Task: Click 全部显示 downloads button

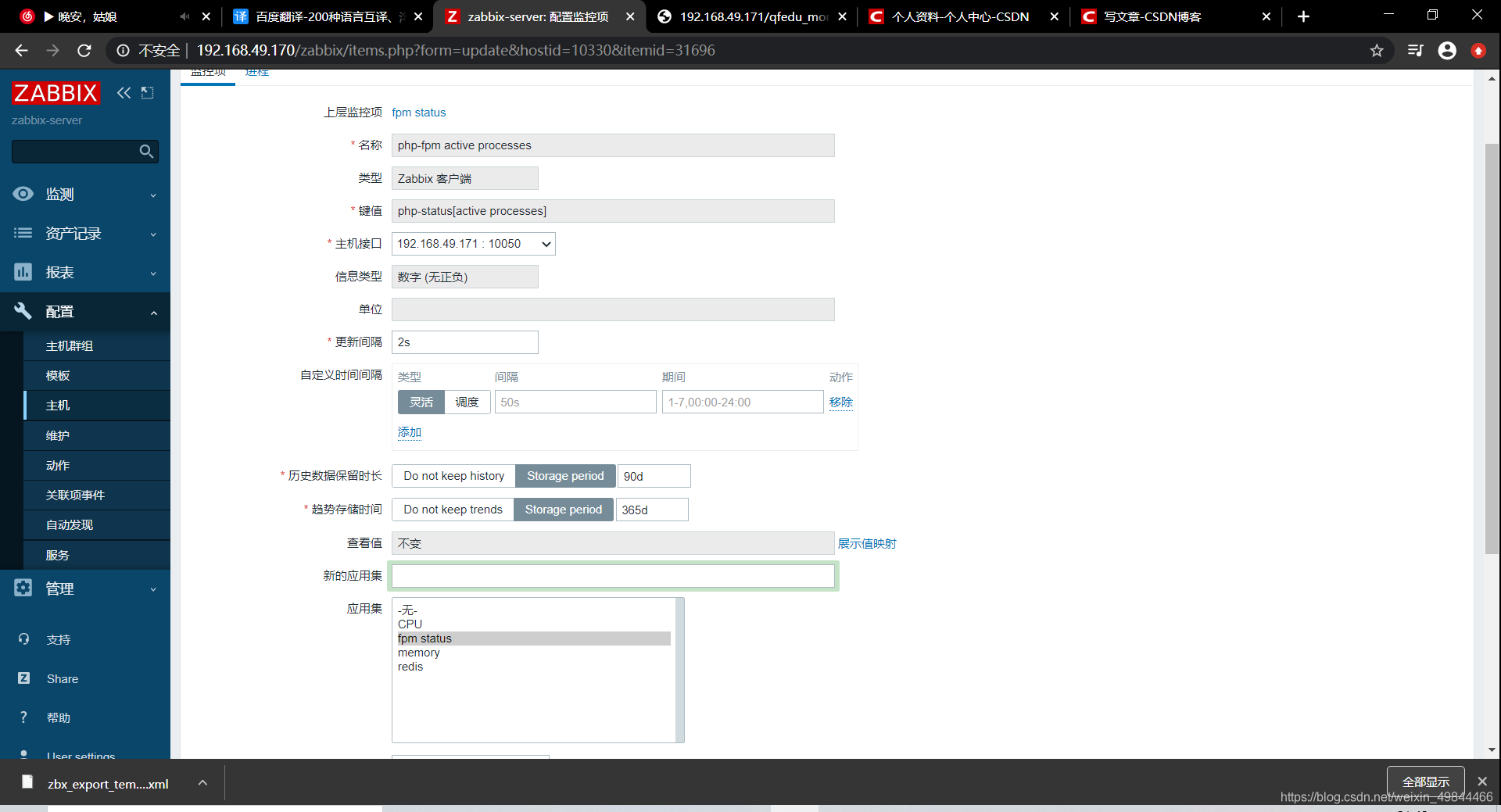Action: pyautogui.click(x=1425, y=782)
